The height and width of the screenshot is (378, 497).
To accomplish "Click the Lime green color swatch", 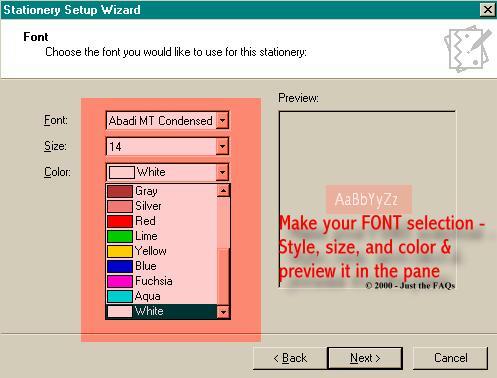I will 120,236.
